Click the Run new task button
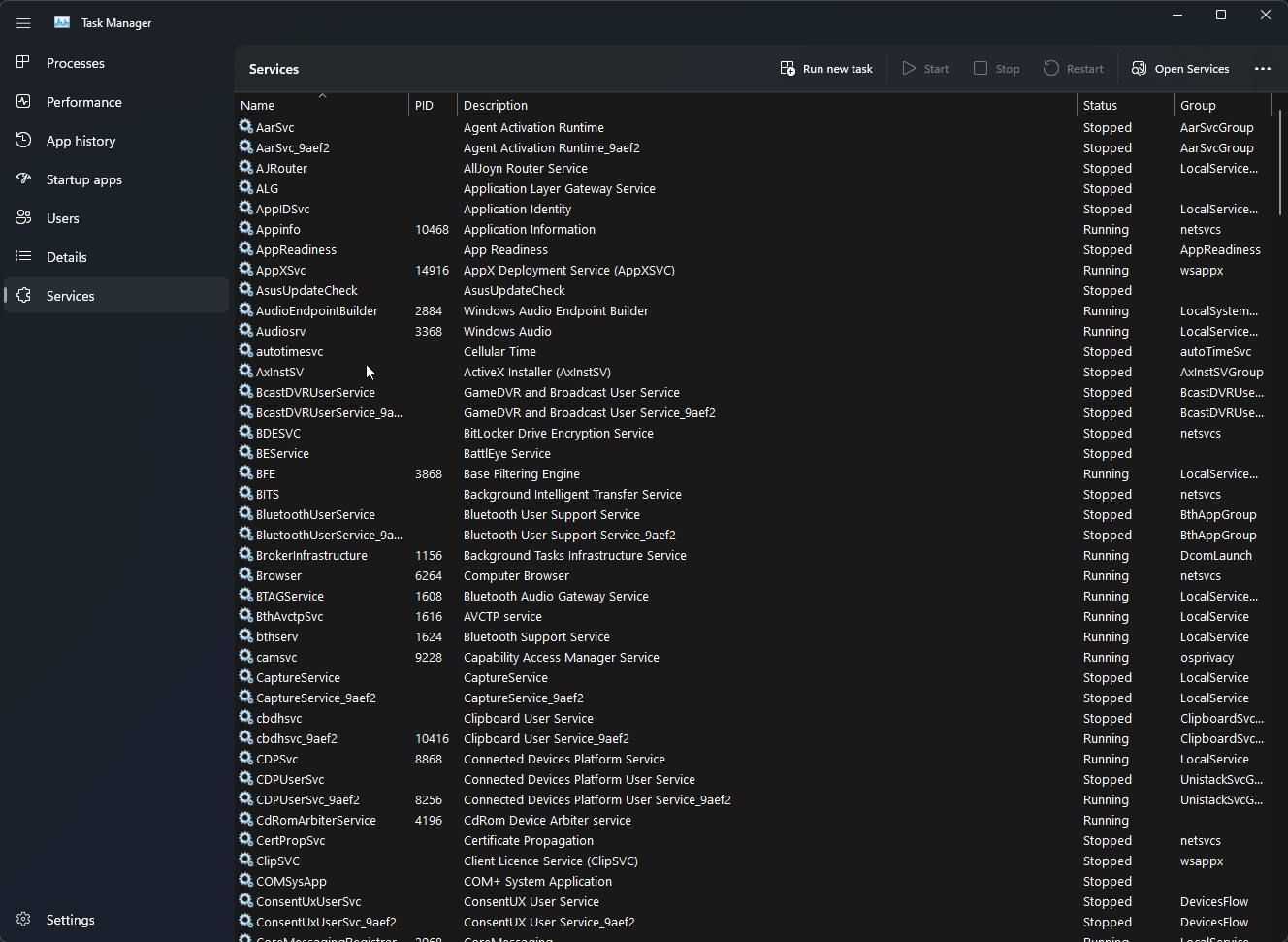The width and height of the screenshot is (1288, 942). [826, 68]
